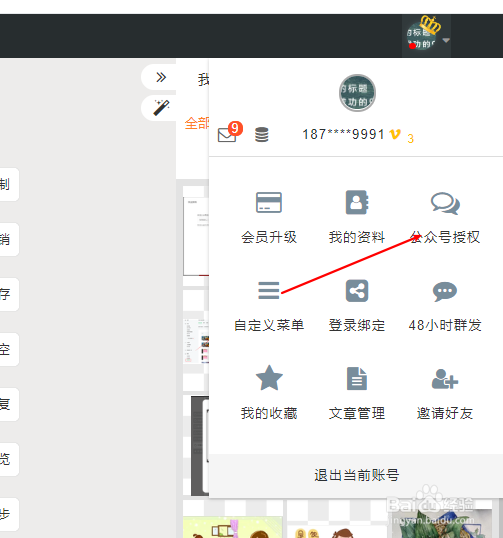
Task: Click the level number 3 beside V badge
Action: coord(410,139)
